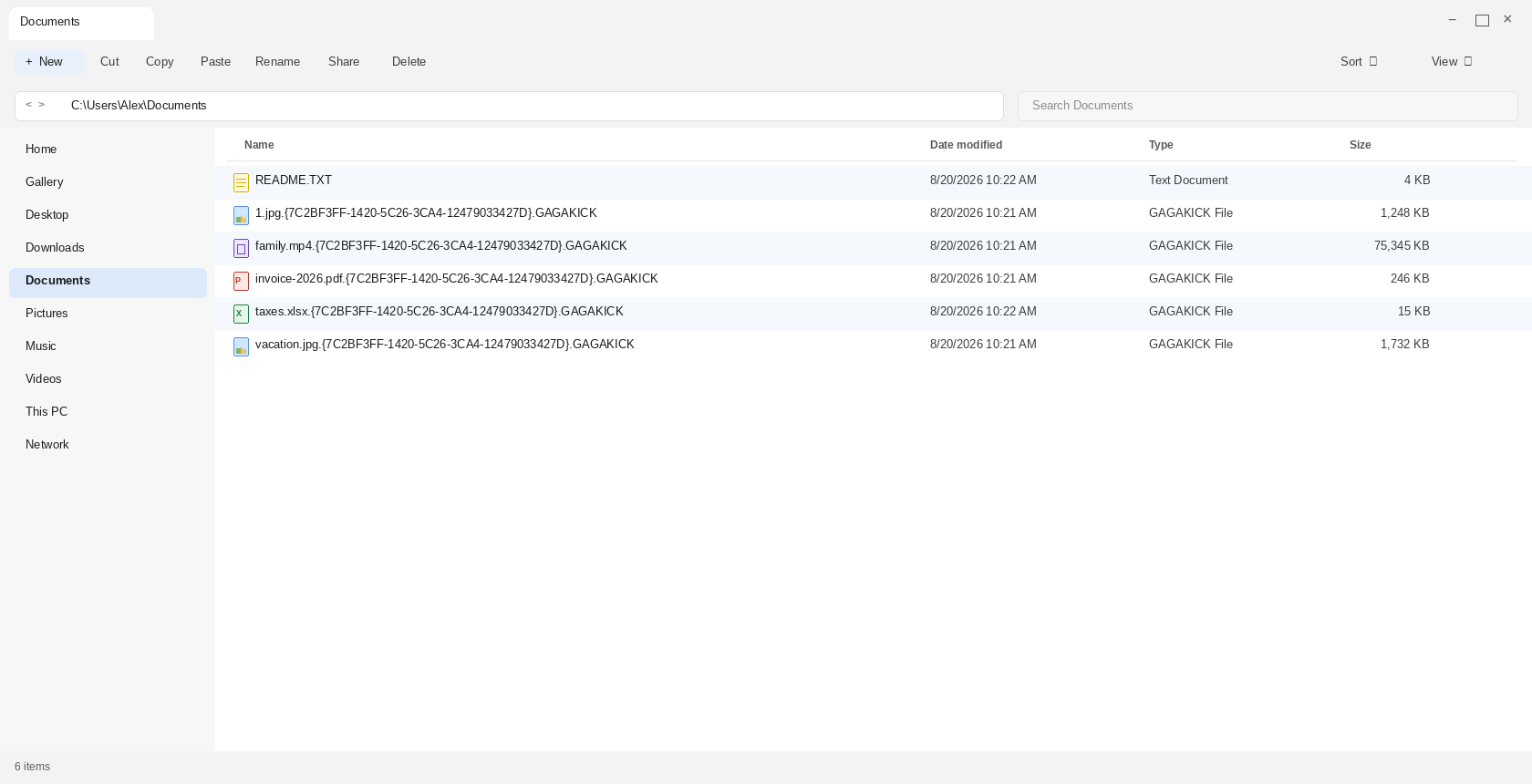Click the Text Document type cell
This screenshot has width=1532, height=784.
click(1188, 181)
